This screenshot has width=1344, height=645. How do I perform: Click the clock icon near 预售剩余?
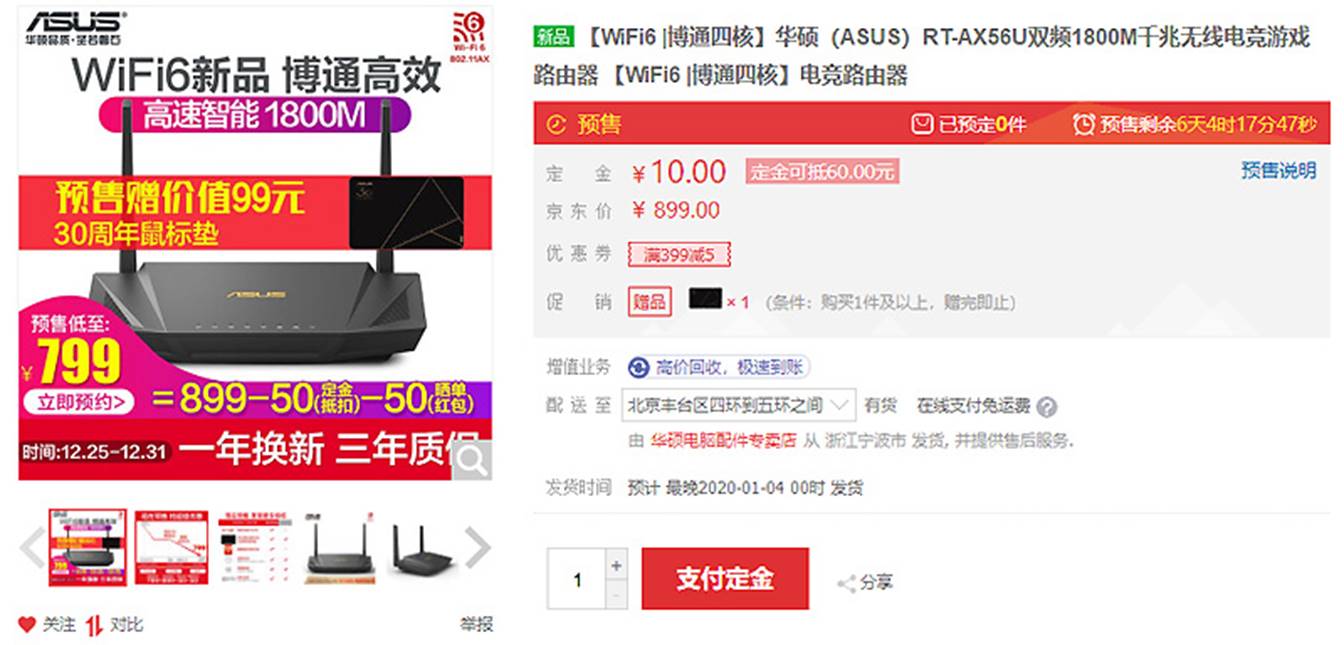click(1083, 123)
